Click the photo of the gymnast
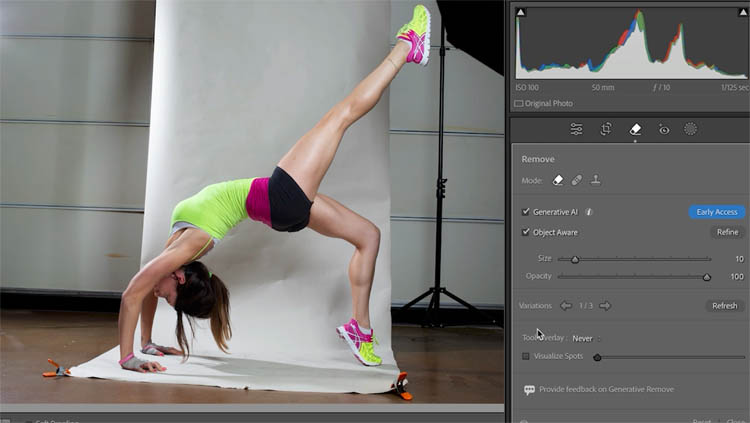 [x=252, y=202]
